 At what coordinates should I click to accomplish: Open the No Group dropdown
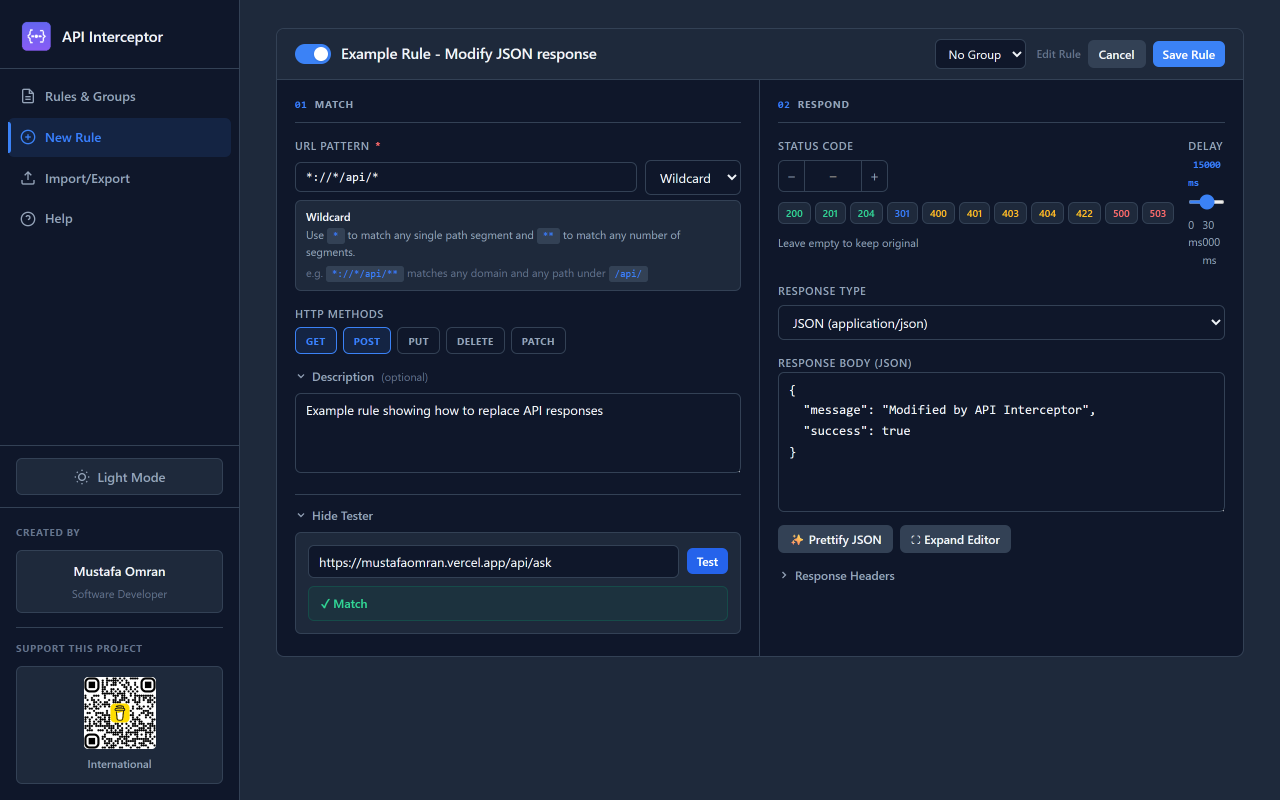coord(980,54)
